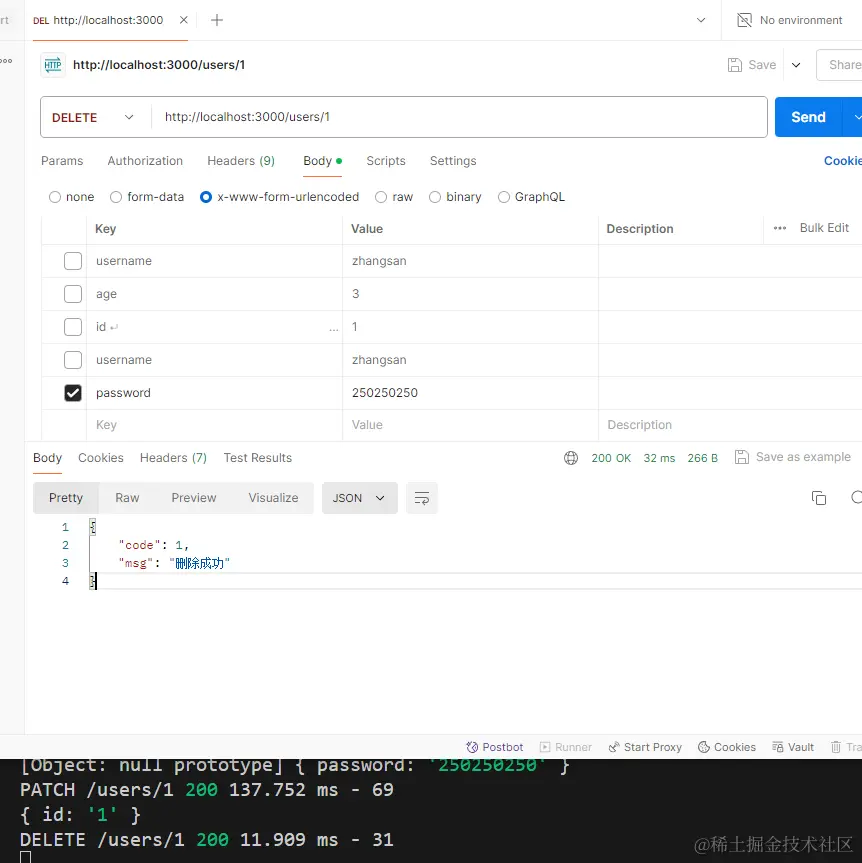Screen dimensions: 862x863
Task: Uncheck the password row checkbox
Action: (73, 393)
